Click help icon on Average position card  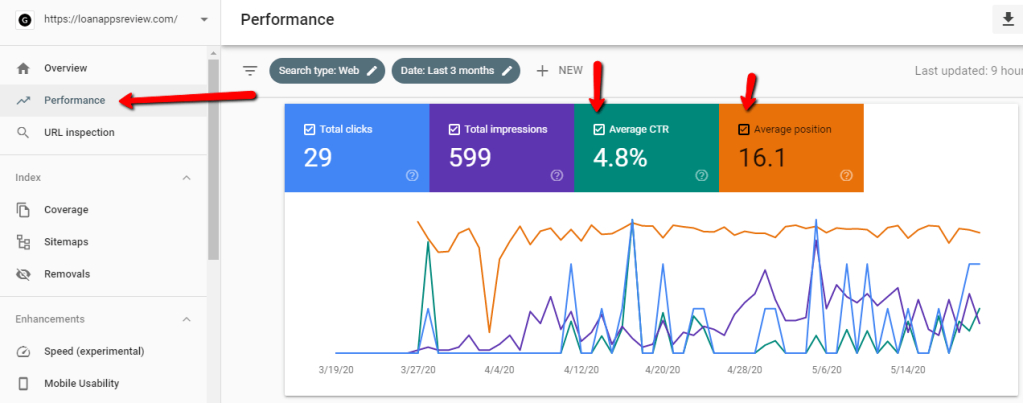(846, 175)
